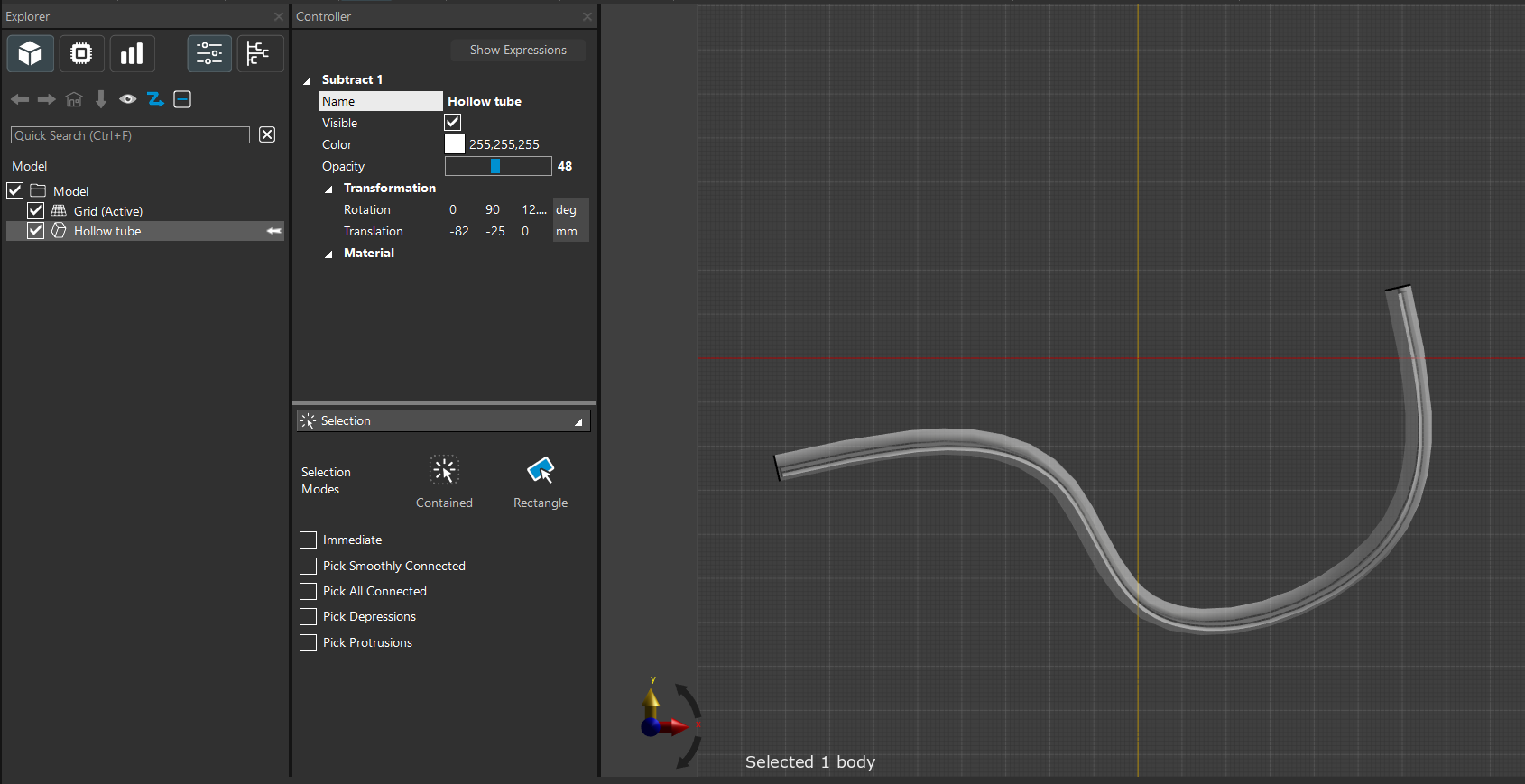Click the blue Z-arrow icon
Screen dimensions: 1525x784
(x=155, y=99)
